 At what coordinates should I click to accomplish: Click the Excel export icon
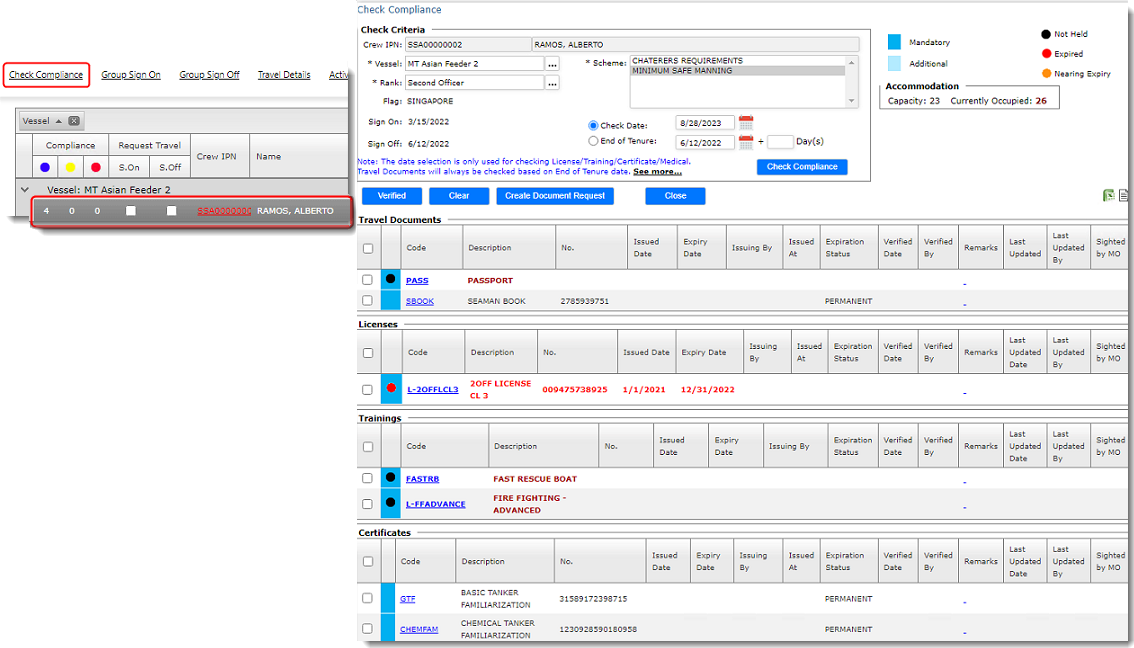point(1109,196)
